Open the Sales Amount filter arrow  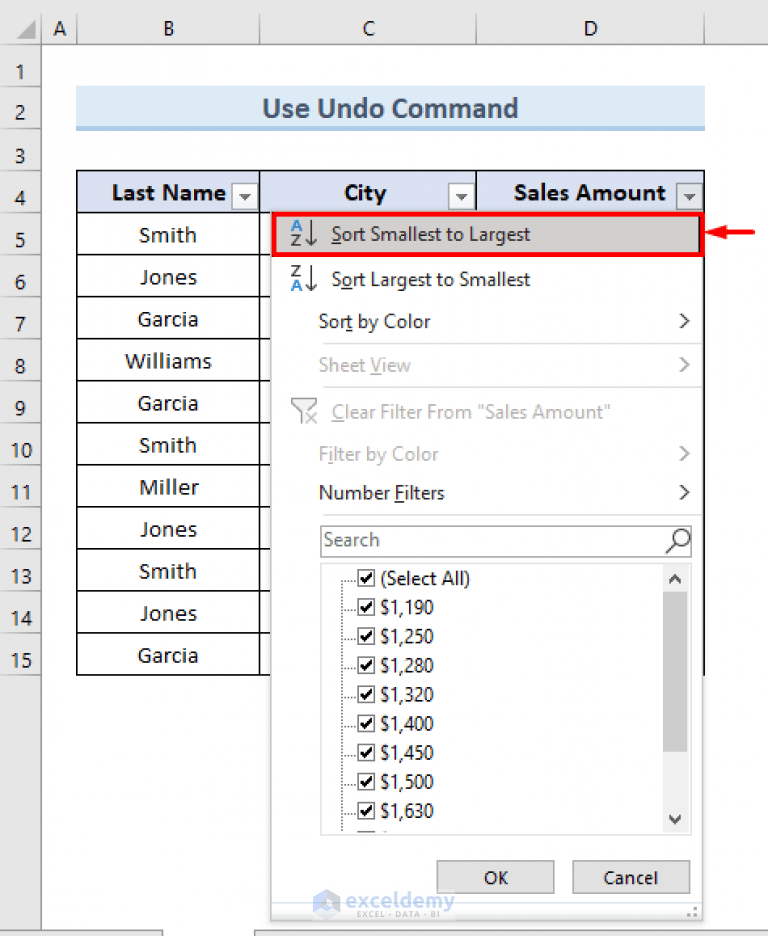[689, 197]
